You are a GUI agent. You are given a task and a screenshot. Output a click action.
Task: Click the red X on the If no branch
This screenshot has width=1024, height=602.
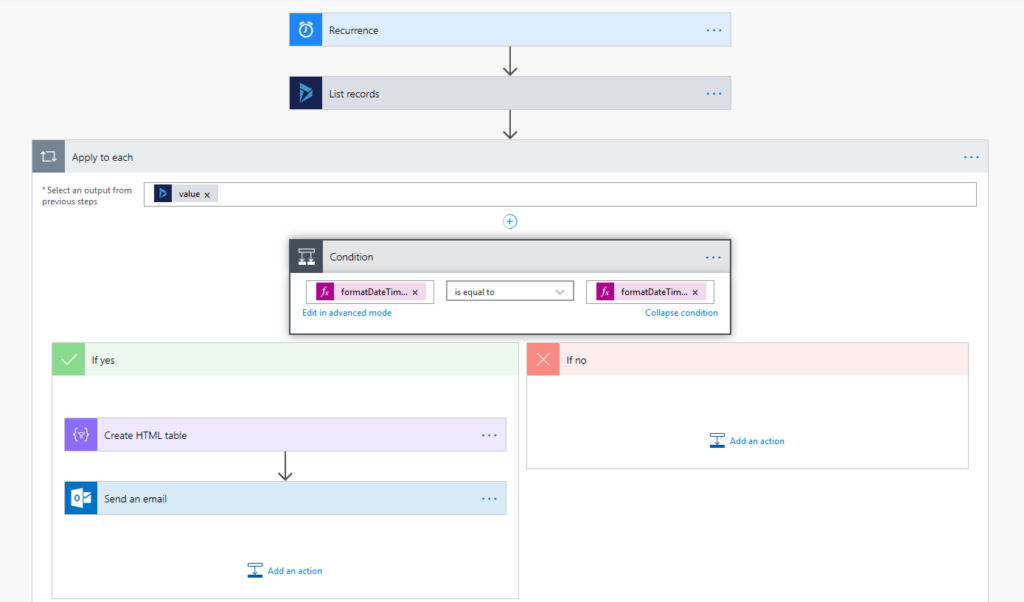click(x=542, y=358)
